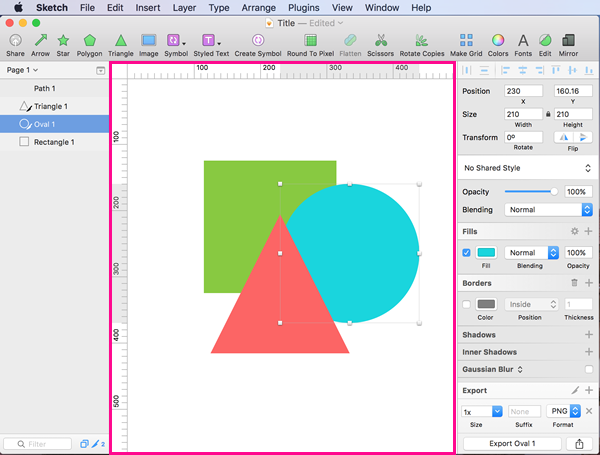Insert an Image from toolbar
Viewport: 600px width, 455px height.
pyautogui.click(x=148, y=41)
